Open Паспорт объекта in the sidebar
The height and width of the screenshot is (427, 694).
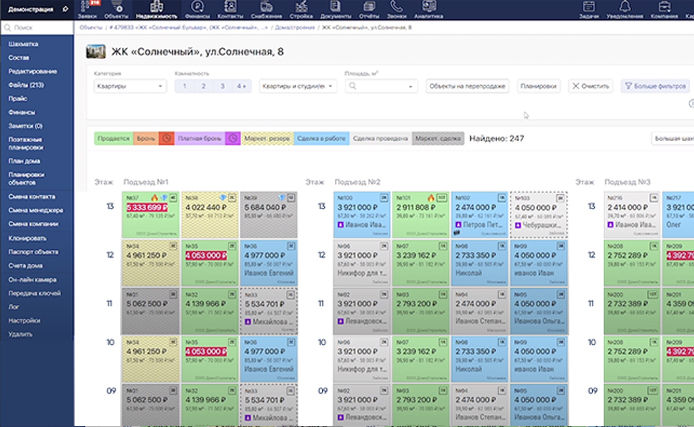coord(33,252)
